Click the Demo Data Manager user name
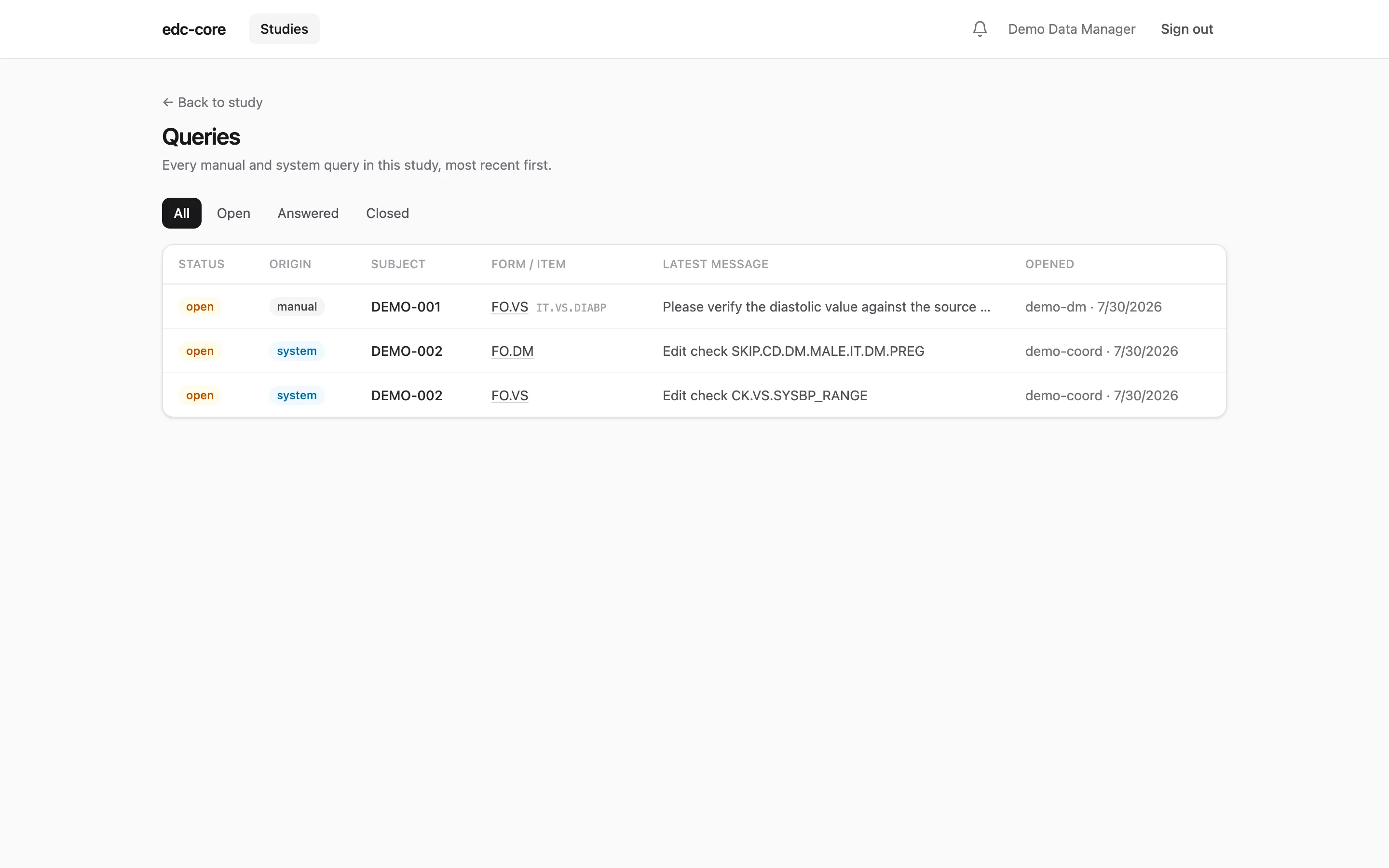The image size is (1389, 868). [x=1072, y=29]
